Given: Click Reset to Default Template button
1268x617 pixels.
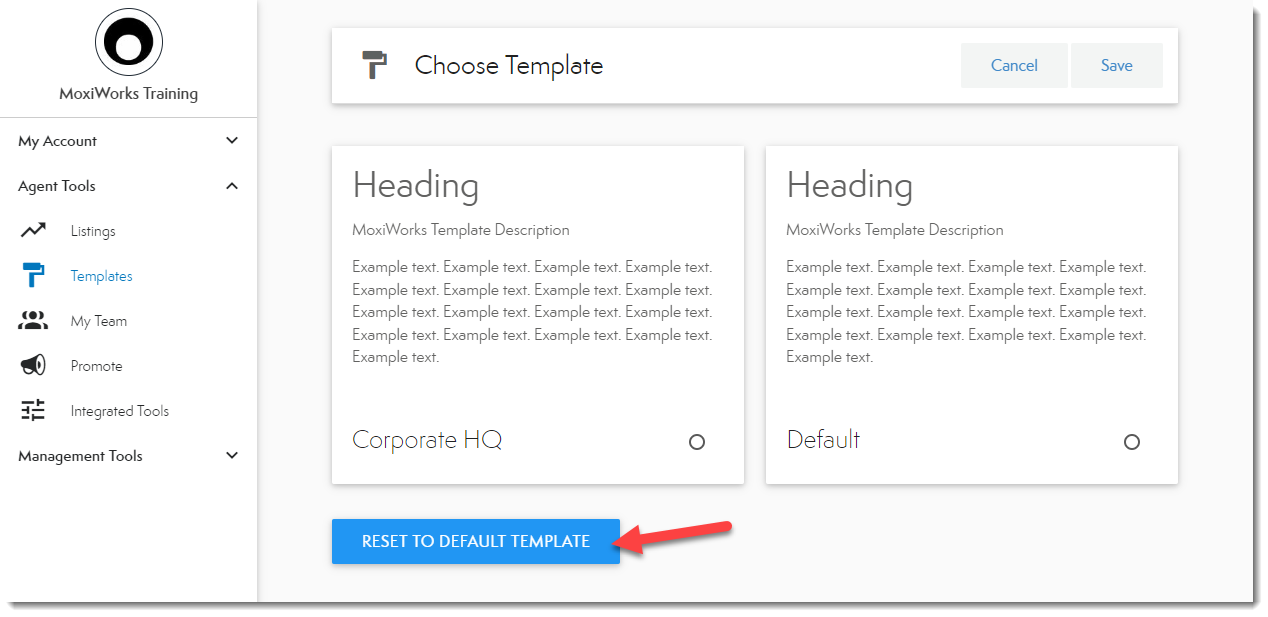Looking at the screenshot, I should 475,541.
